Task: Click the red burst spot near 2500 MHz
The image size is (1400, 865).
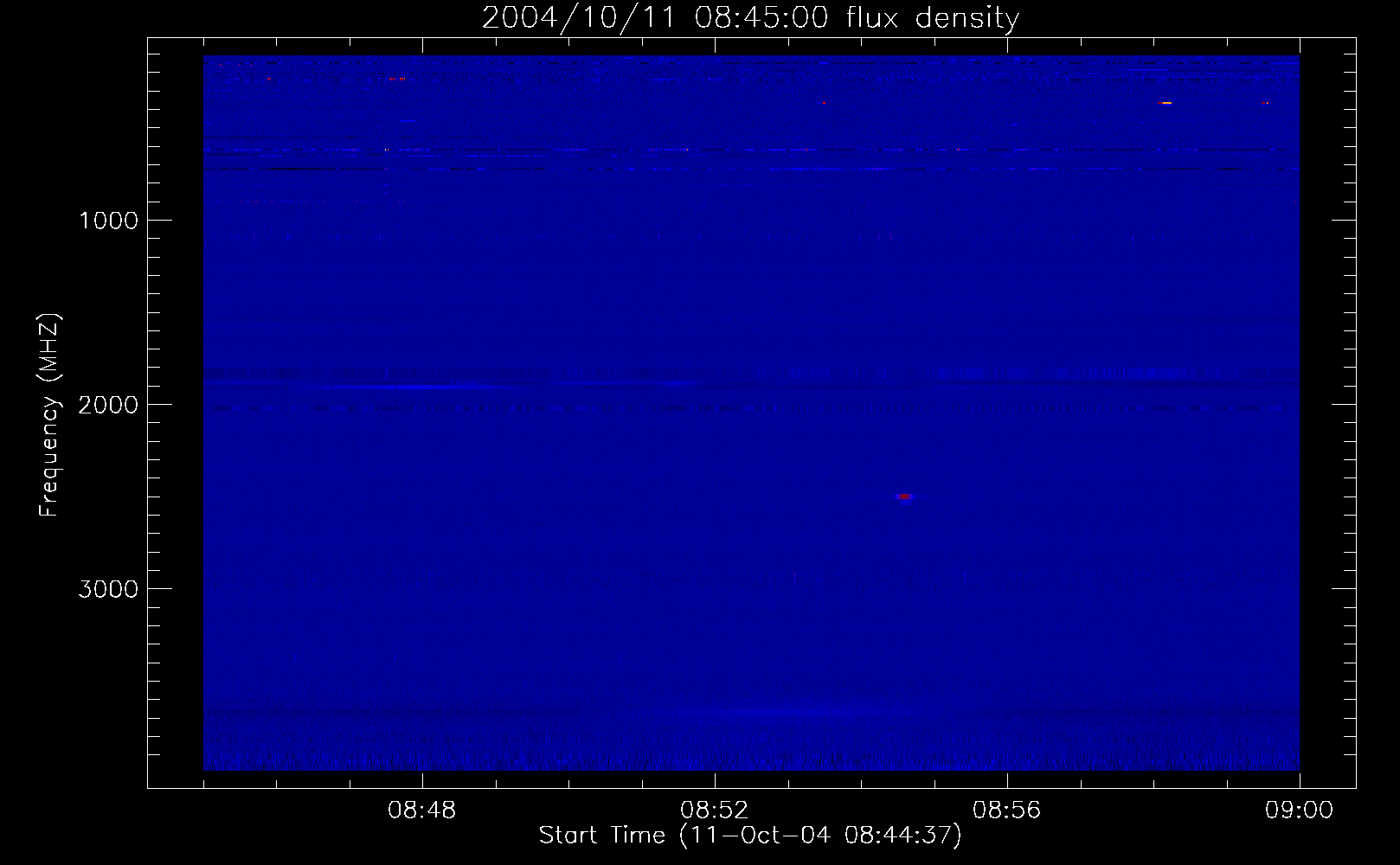Action: tap(904, 497)
